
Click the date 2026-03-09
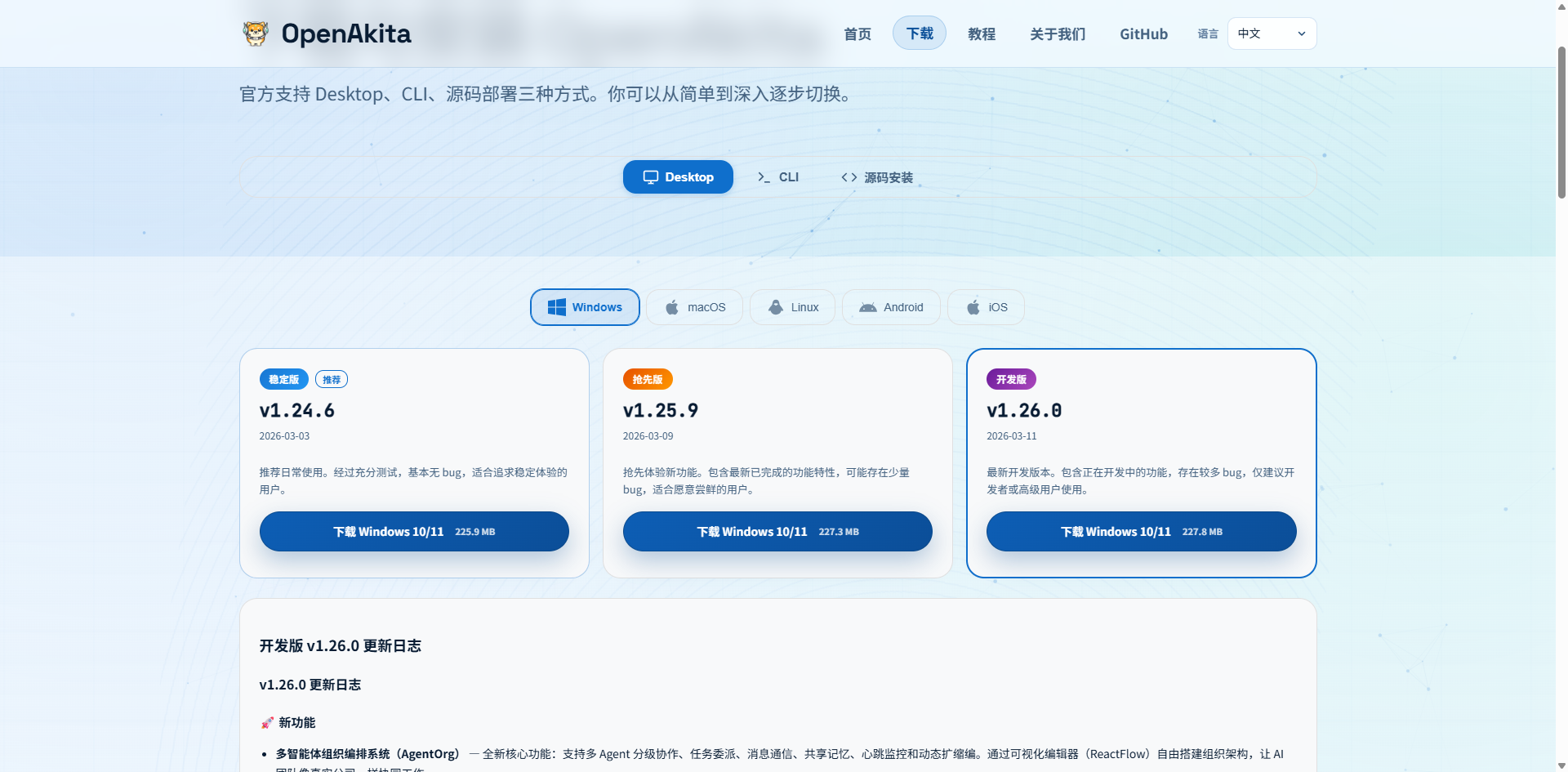click(x=648, y=436)
